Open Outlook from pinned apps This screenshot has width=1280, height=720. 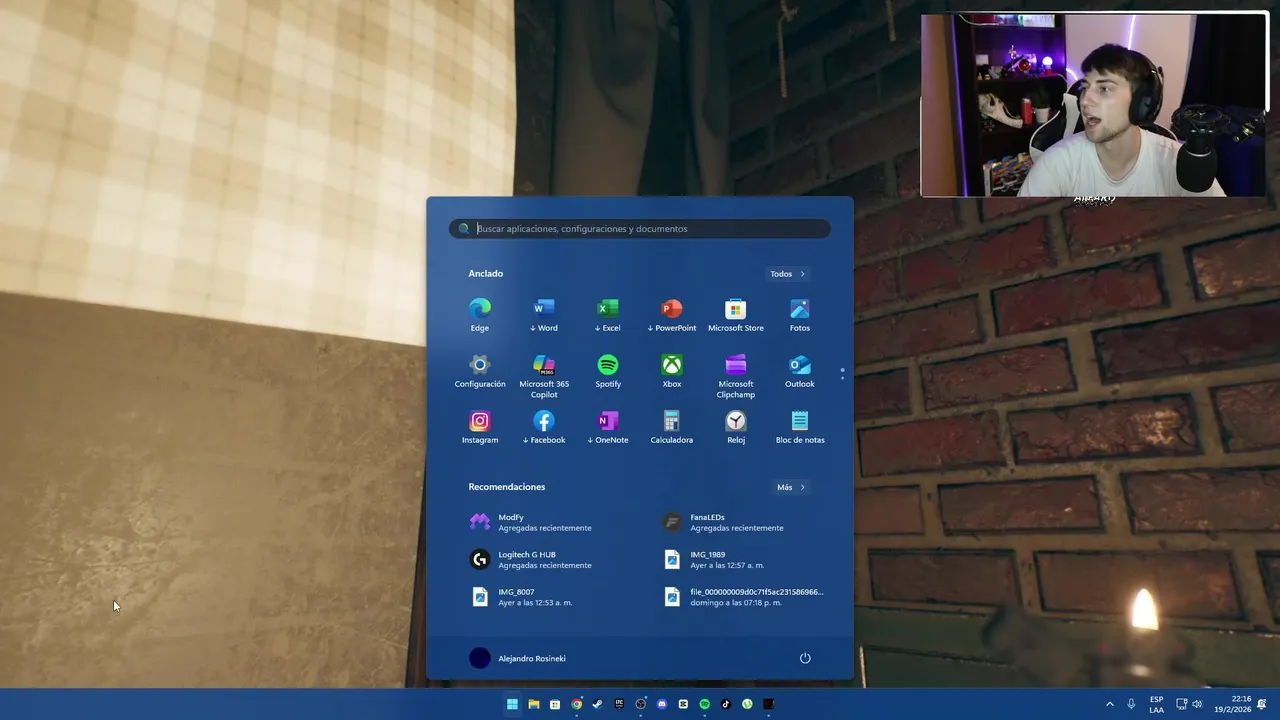click(800, 371)
